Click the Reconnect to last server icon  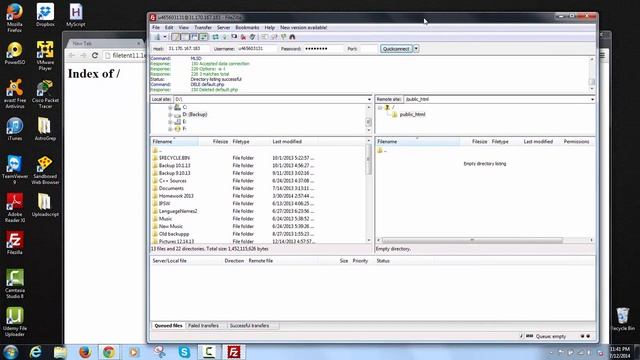tap(253, 37)
